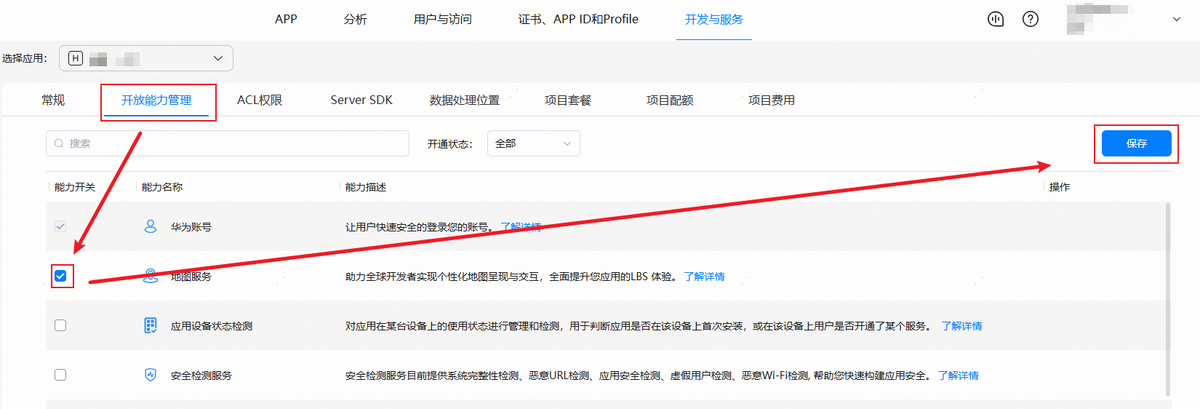Open the 开通状态 filter dropdown

click(x=533, y=144)
